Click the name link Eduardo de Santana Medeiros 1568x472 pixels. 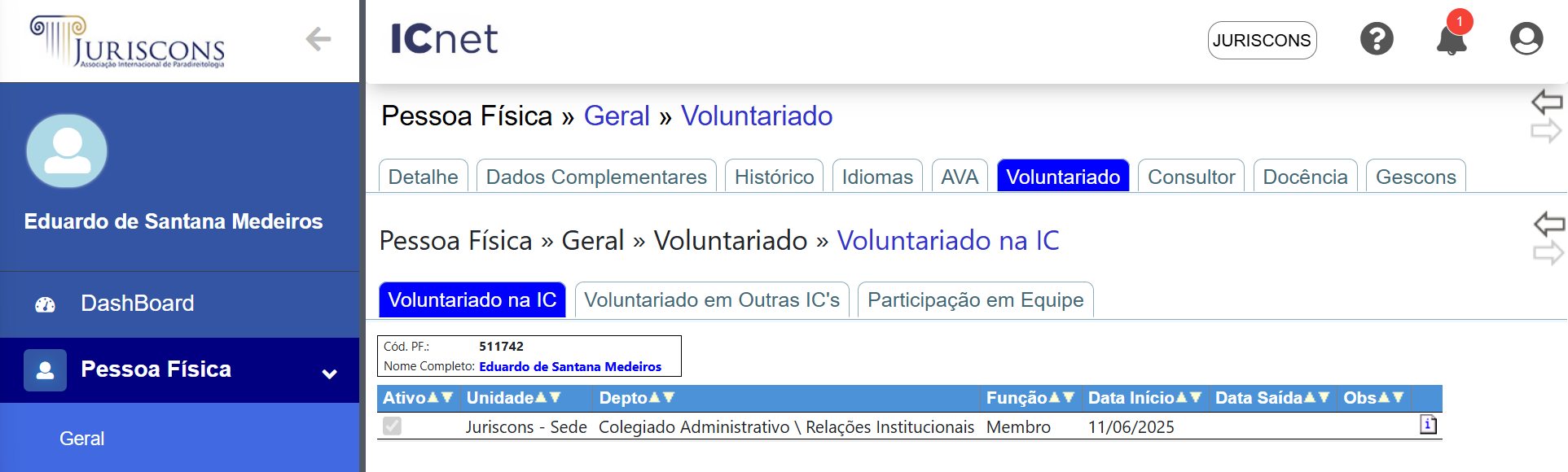[570, 367]
